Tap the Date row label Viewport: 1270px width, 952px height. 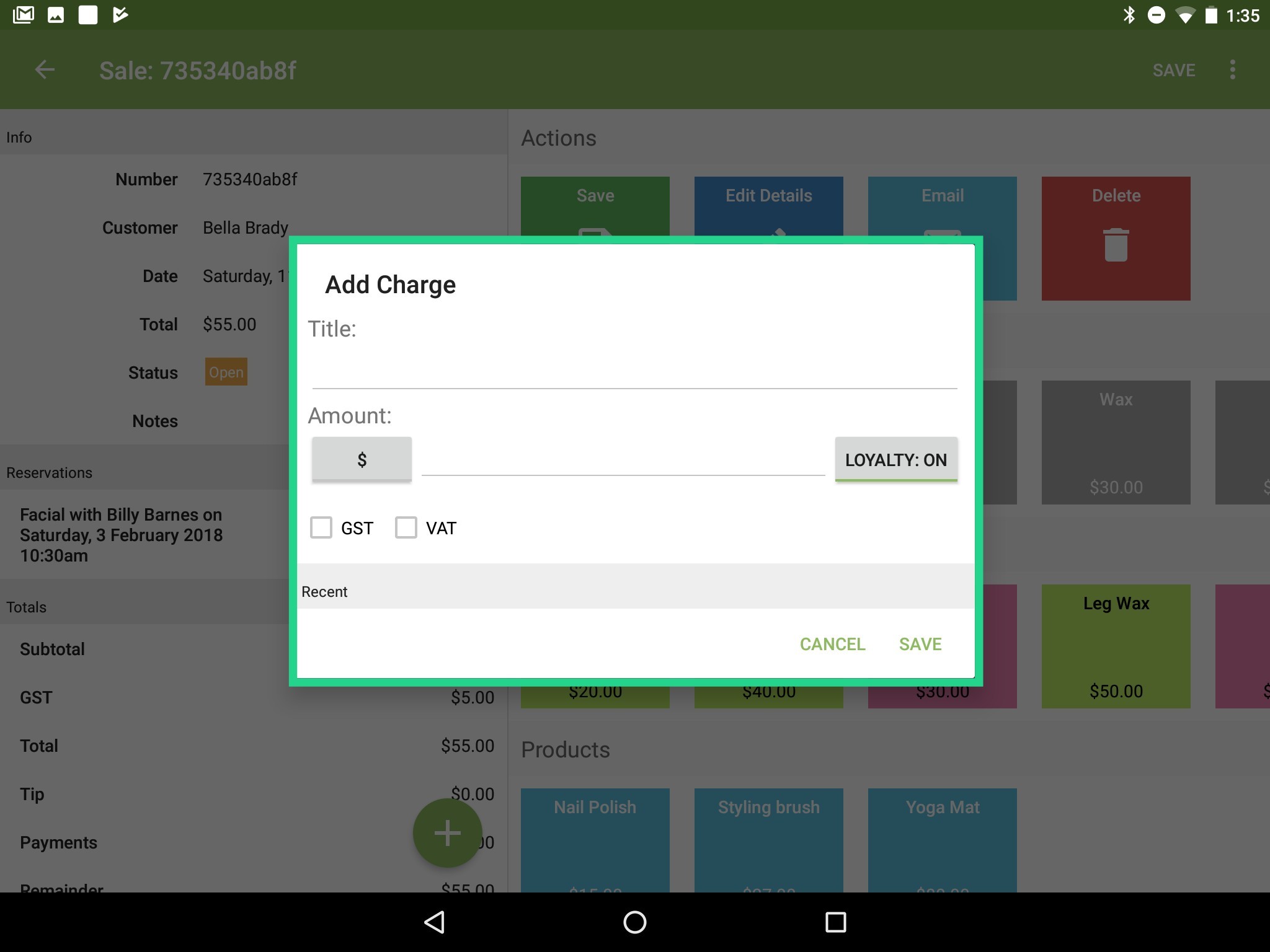pos(160,276)
